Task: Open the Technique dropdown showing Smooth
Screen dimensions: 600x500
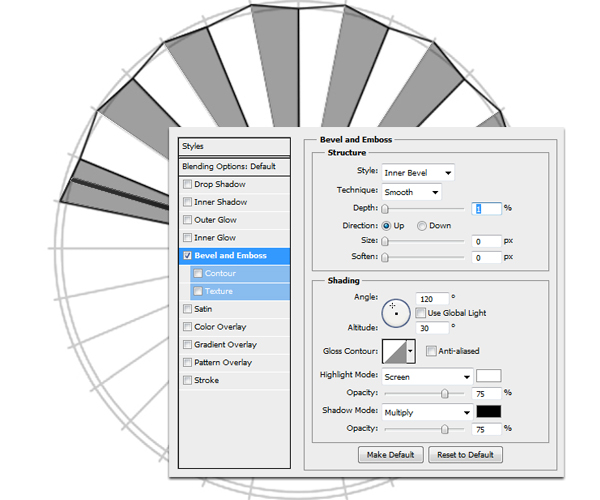Action: pyautogui.click(x=411, y=191)
